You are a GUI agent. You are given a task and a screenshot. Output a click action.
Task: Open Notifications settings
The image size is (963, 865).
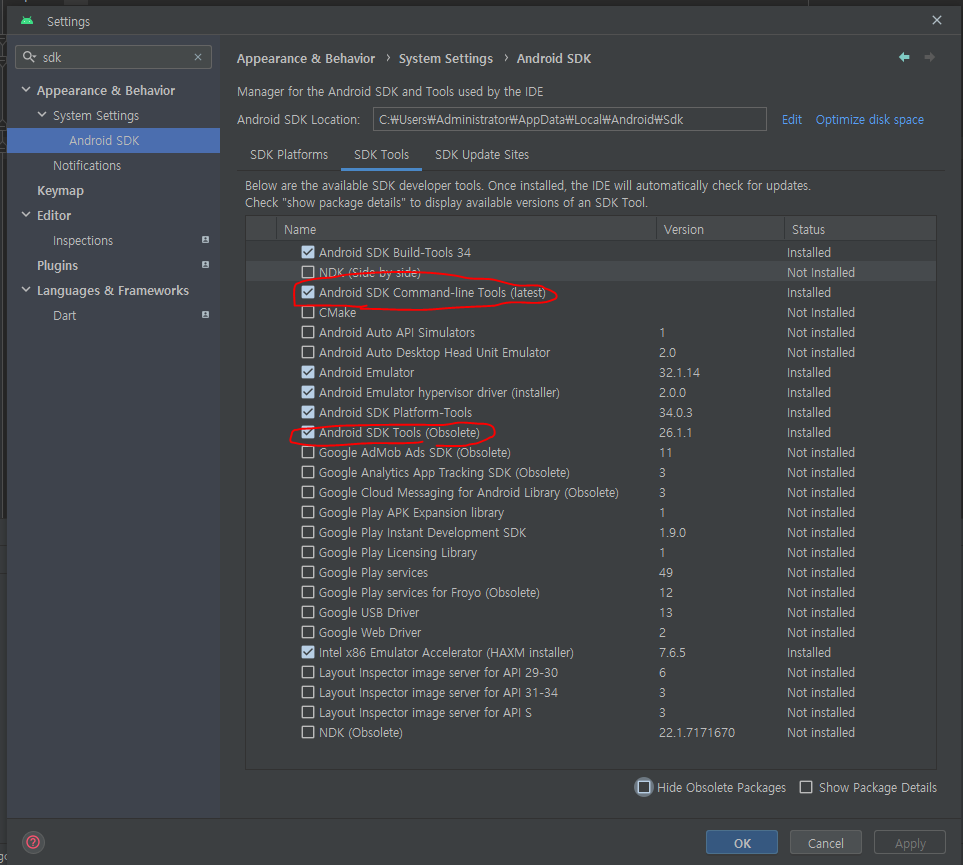tap(87, 165)
